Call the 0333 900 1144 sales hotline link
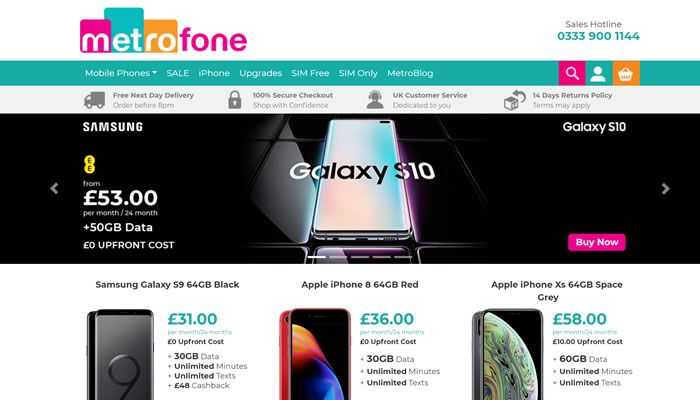The width and height of the screenshot is (700, 400). click(598, 36)
